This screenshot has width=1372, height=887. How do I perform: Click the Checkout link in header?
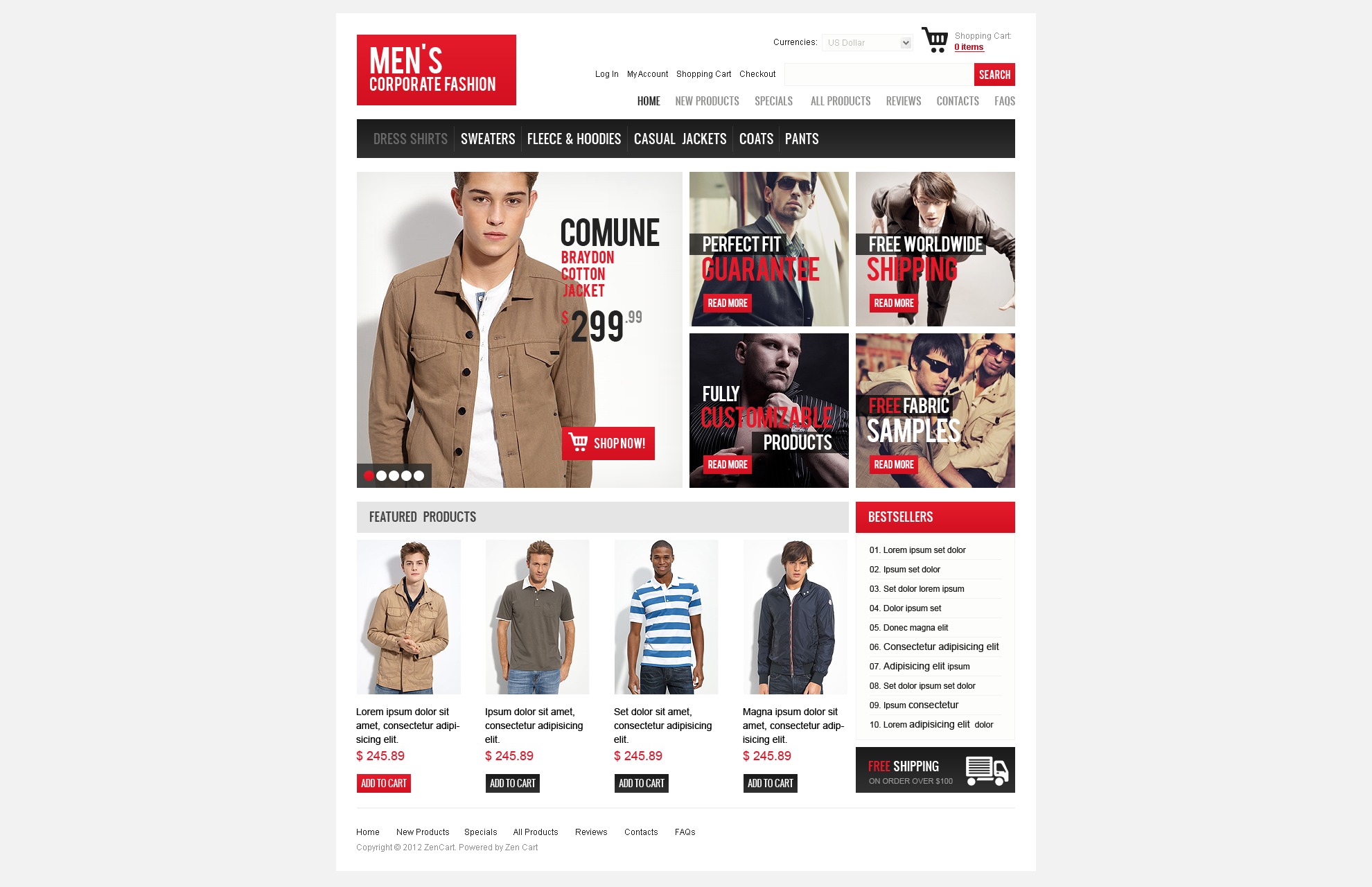tap(757, 74)
